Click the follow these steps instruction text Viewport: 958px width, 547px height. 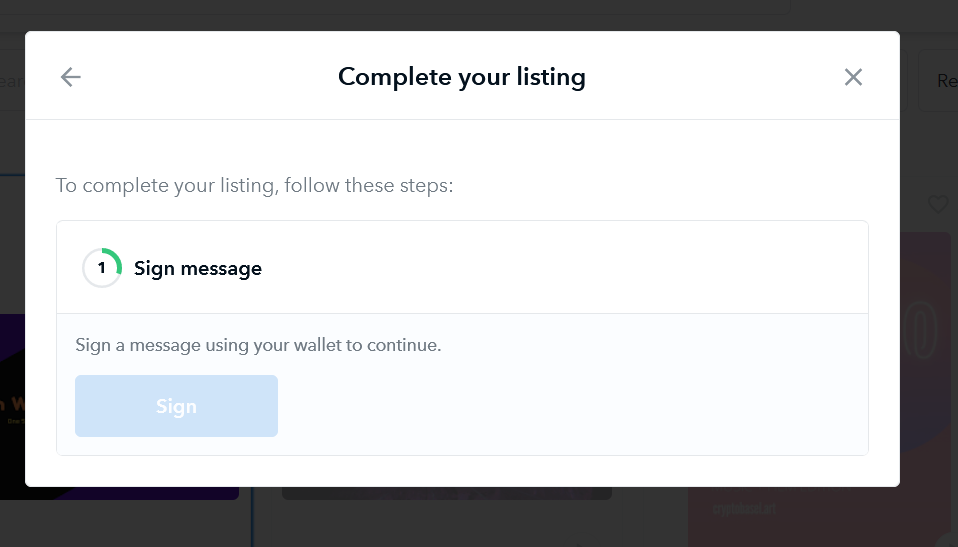tap(254, 186)
